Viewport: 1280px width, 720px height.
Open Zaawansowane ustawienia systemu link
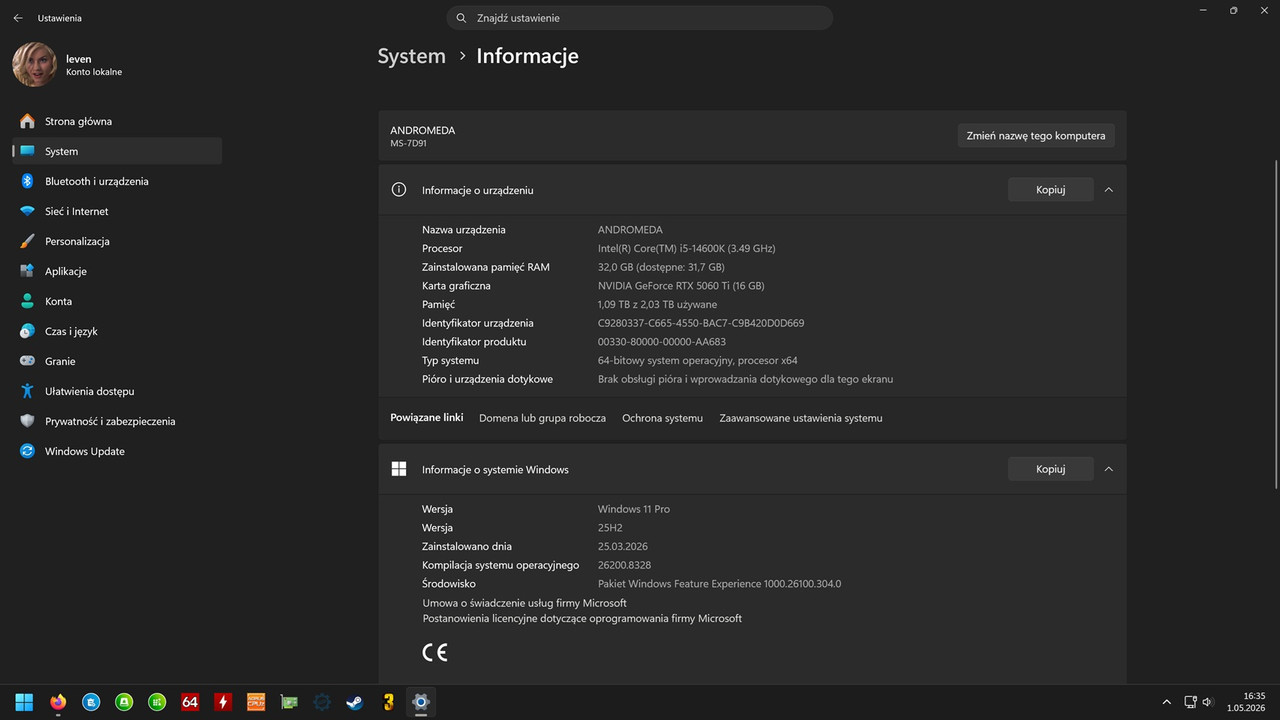tap(801, 418)
